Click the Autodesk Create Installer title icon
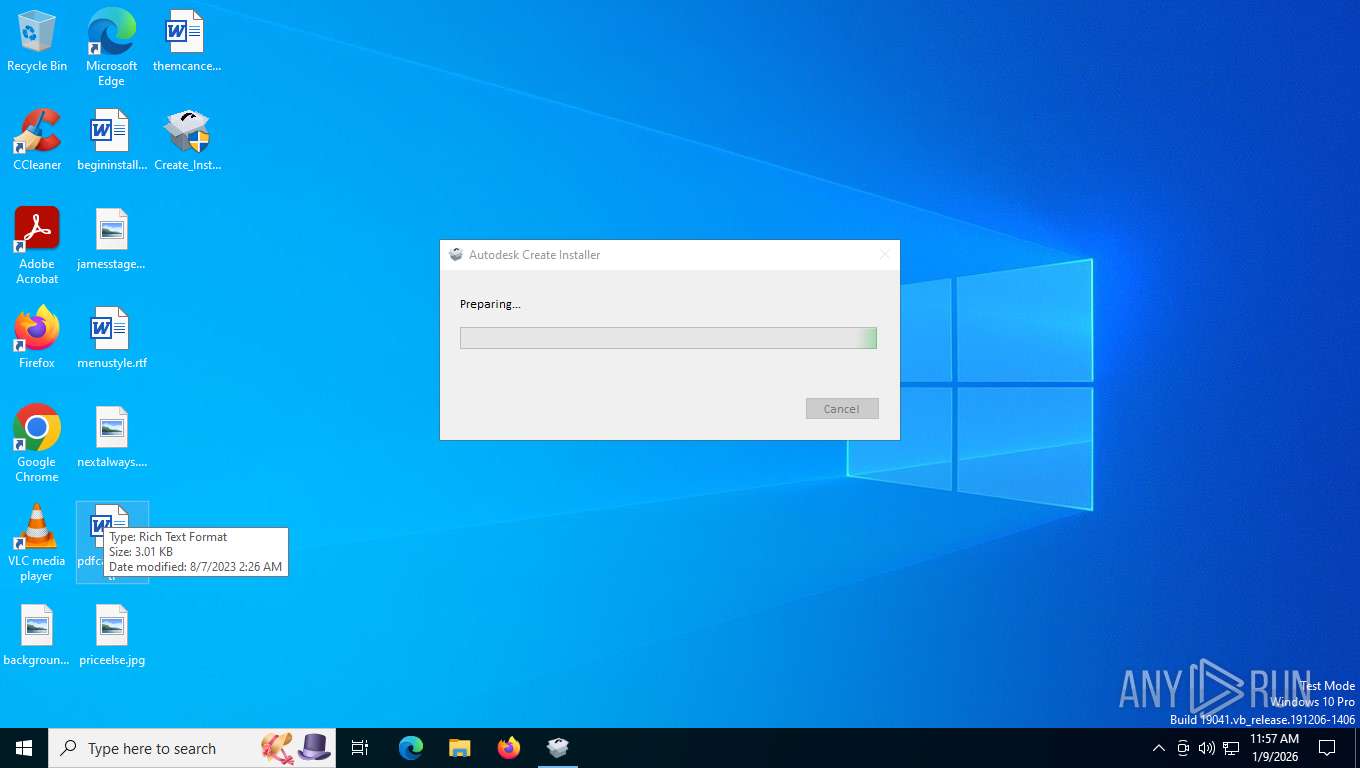The width and height of the screenshot is (1360, 768). (x=456, y=255)
